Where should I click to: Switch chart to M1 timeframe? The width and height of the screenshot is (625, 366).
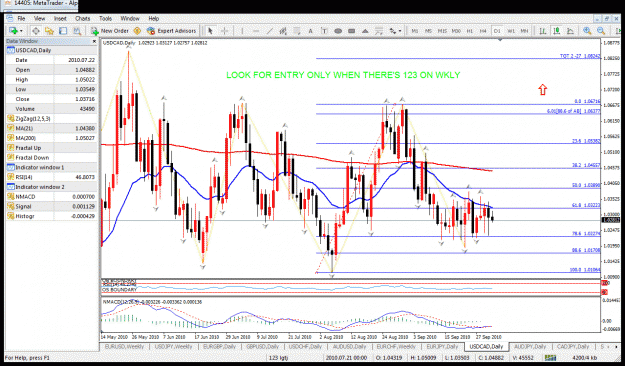415,31
